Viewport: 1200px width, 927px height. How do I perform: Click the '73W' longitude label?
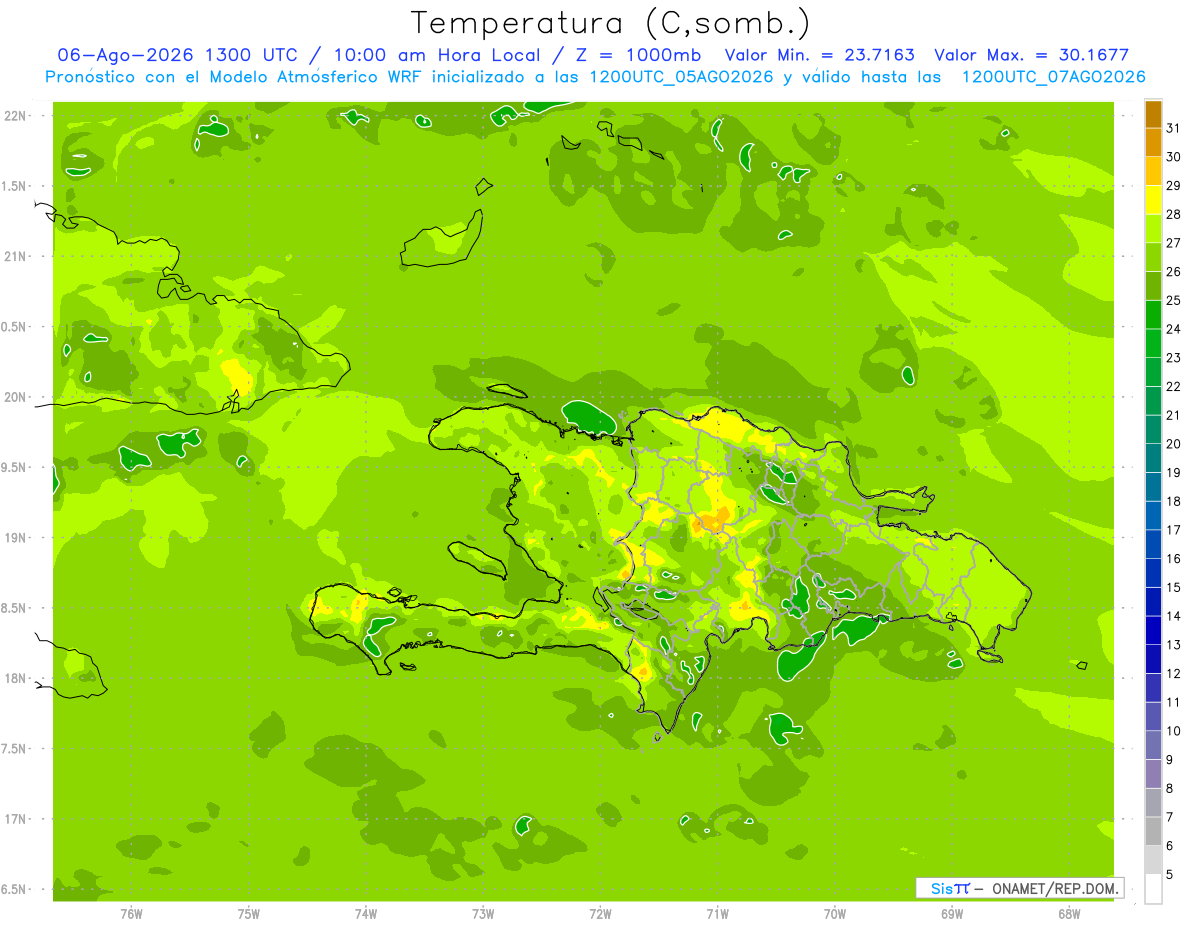tap(483, 913)
